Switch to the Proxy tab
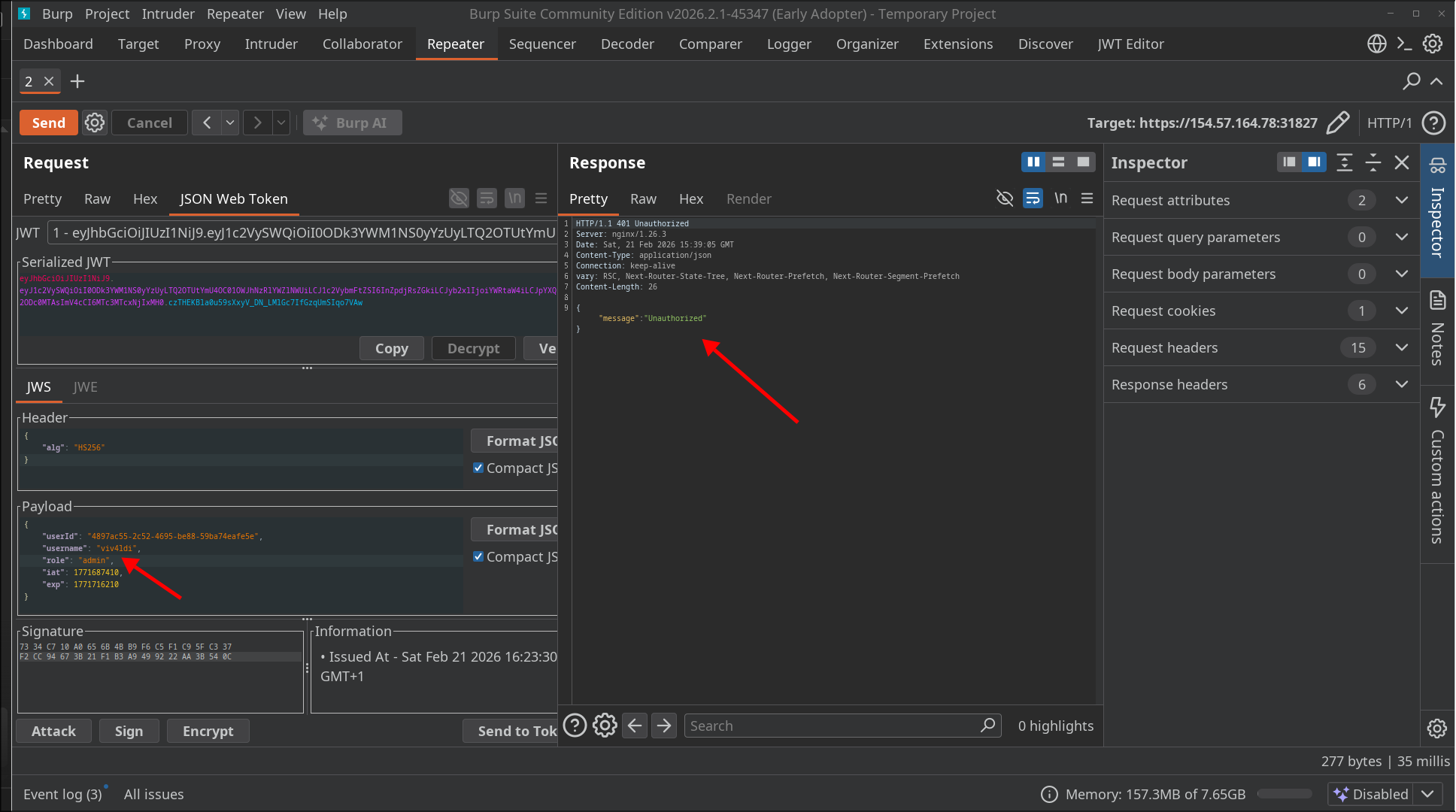1456x812 pixels. point(202,44)
